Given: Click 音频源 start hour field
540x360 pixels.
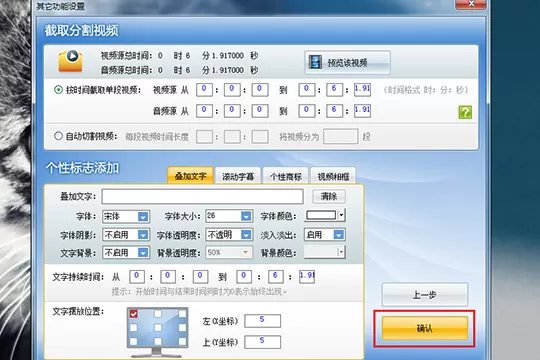Looking at the screenshot, I should 204,111.
